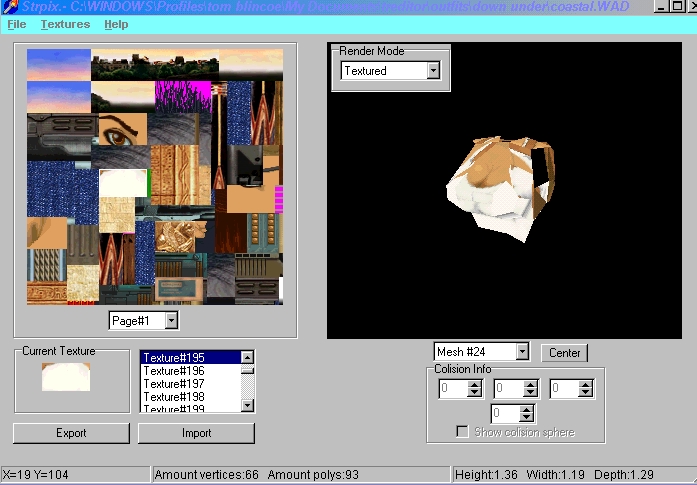Open the Textures menu

(65, 24)
